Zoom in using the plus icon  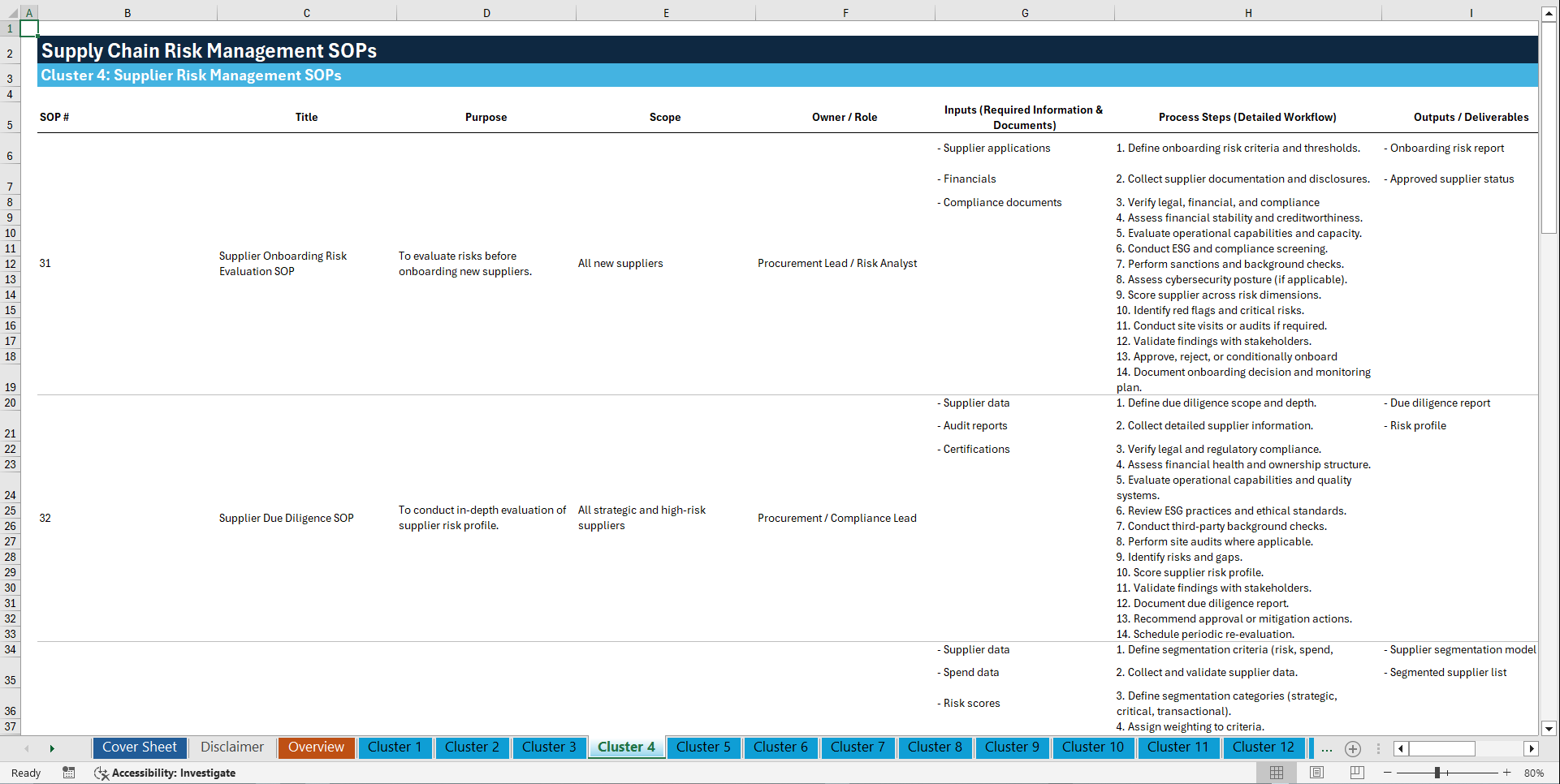1508,773
